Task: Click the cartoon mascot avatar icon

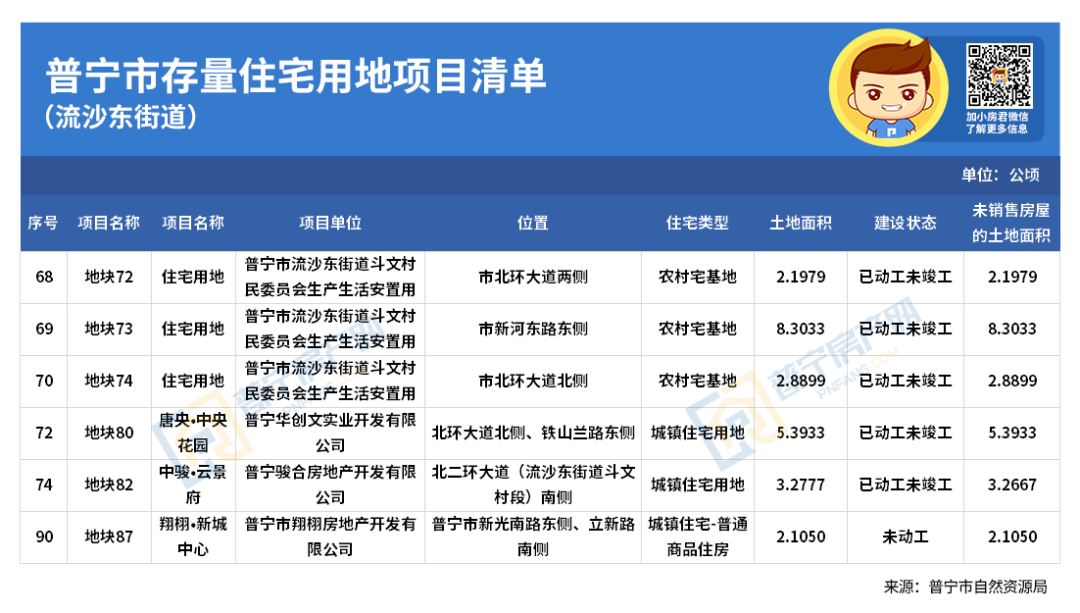Action: 888,88
